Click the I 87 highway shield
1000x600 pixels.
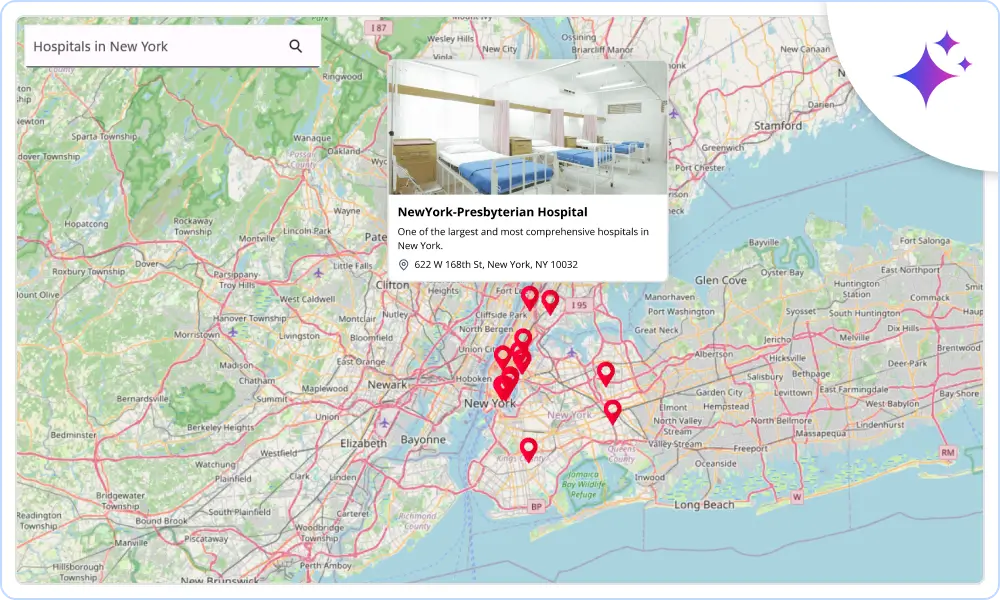(x=378, y=28)
